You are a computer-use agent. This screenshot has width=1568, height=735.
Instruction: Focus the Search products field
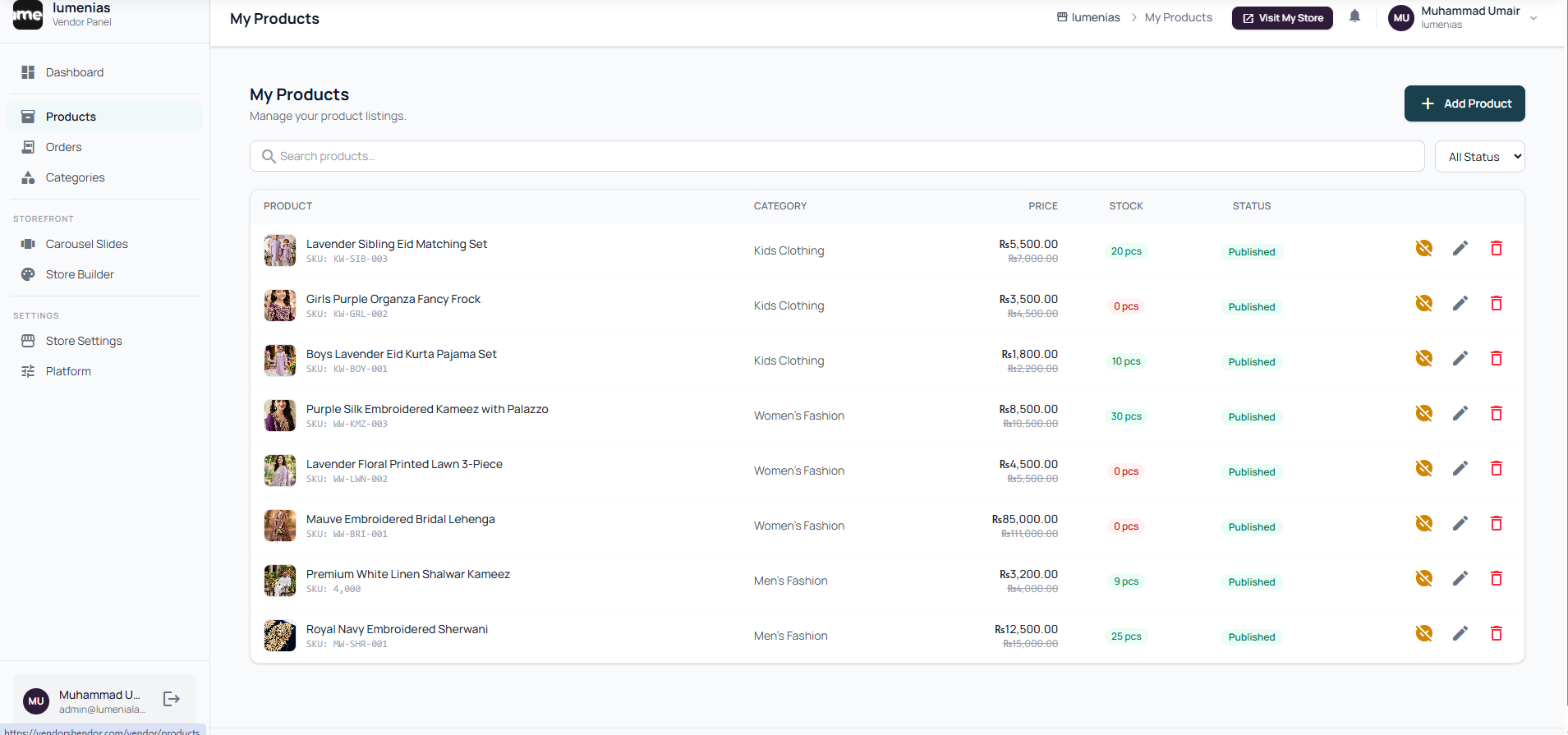click(837, 156)
